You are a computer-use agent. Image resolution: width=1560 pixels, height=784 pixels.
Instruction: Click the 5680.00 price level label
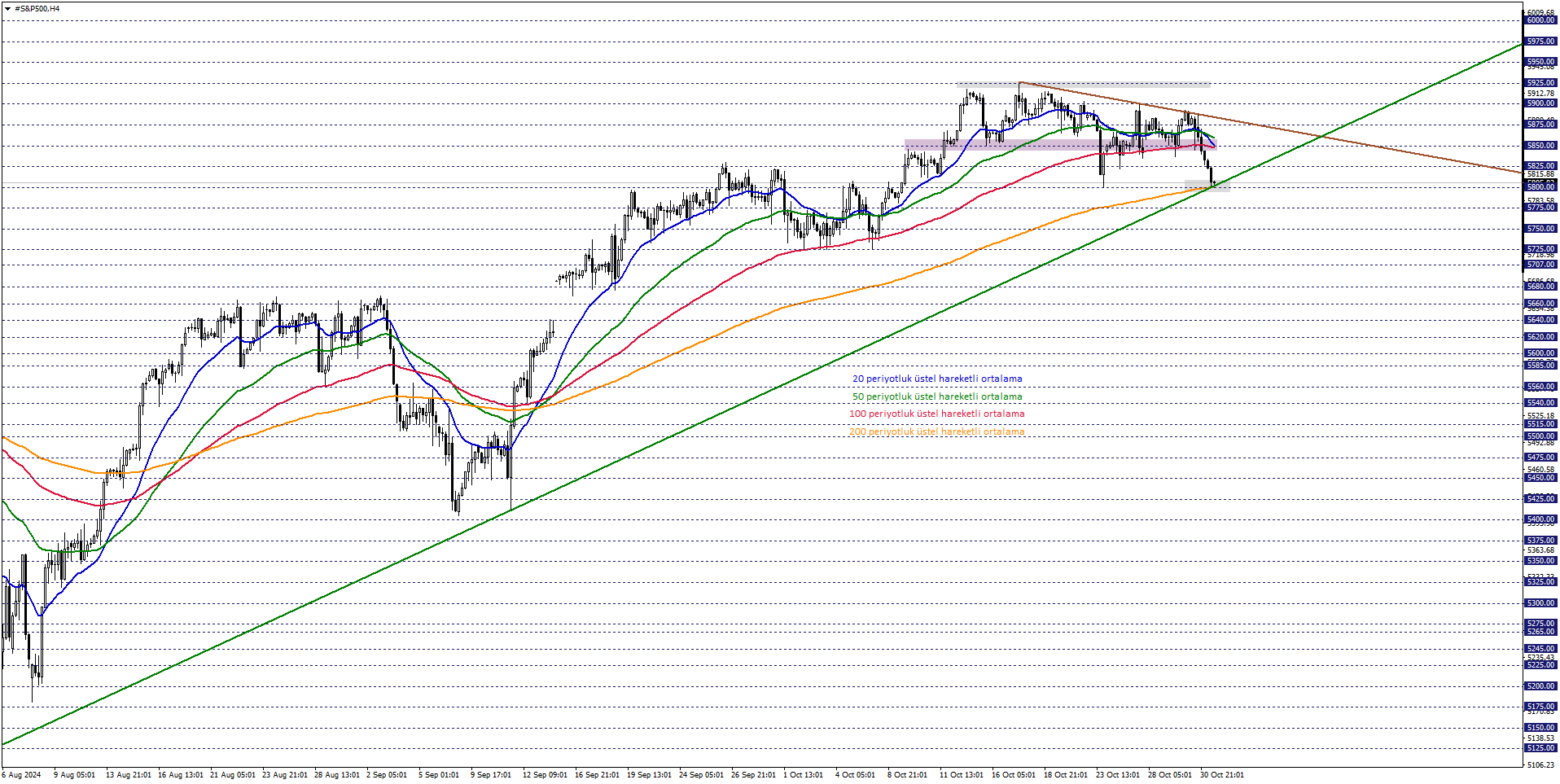tap(1540, 287)
